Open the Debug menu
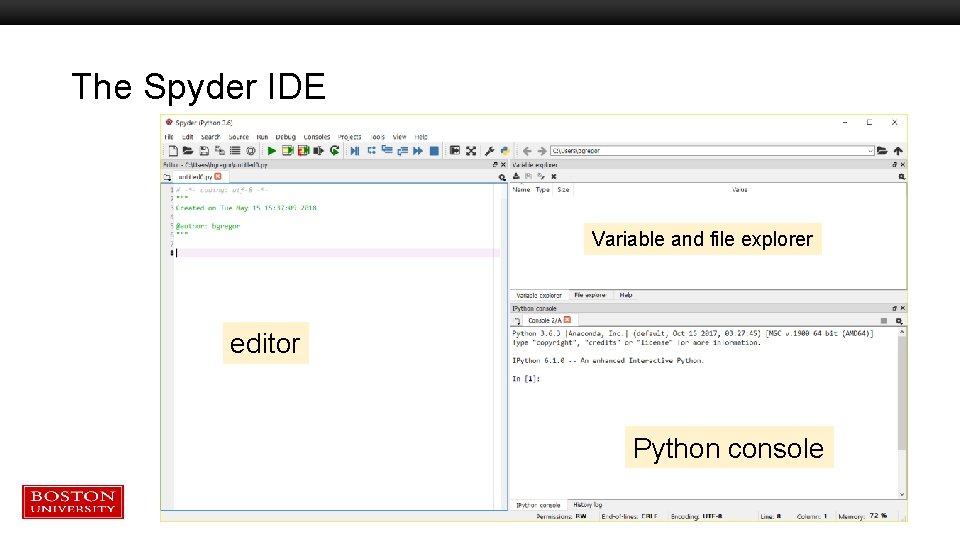Screen dimensions: 960x540 click(285, 137)
